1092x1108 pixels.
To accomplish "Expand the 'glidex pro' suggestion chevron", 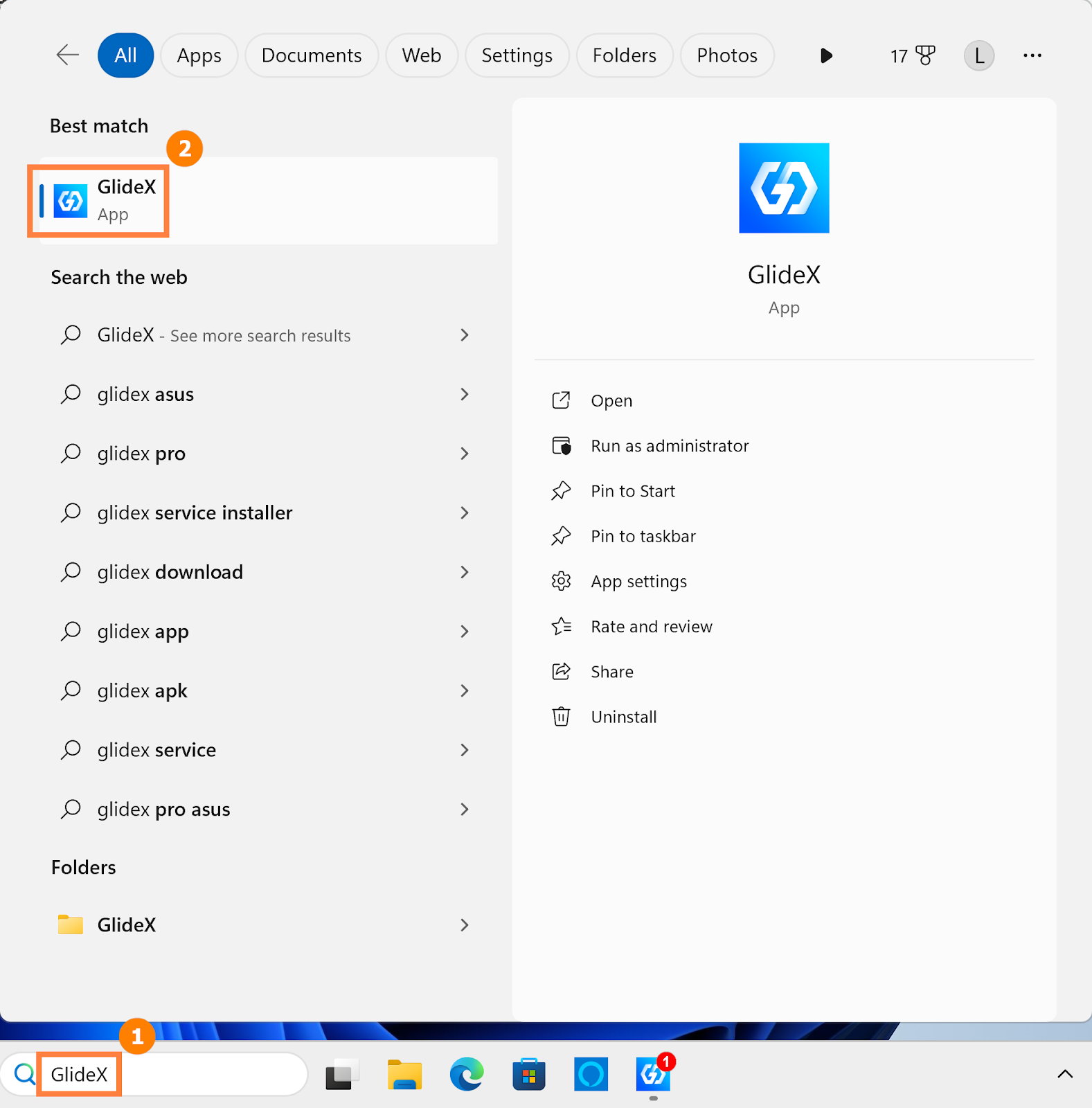I will click(465, 454).
